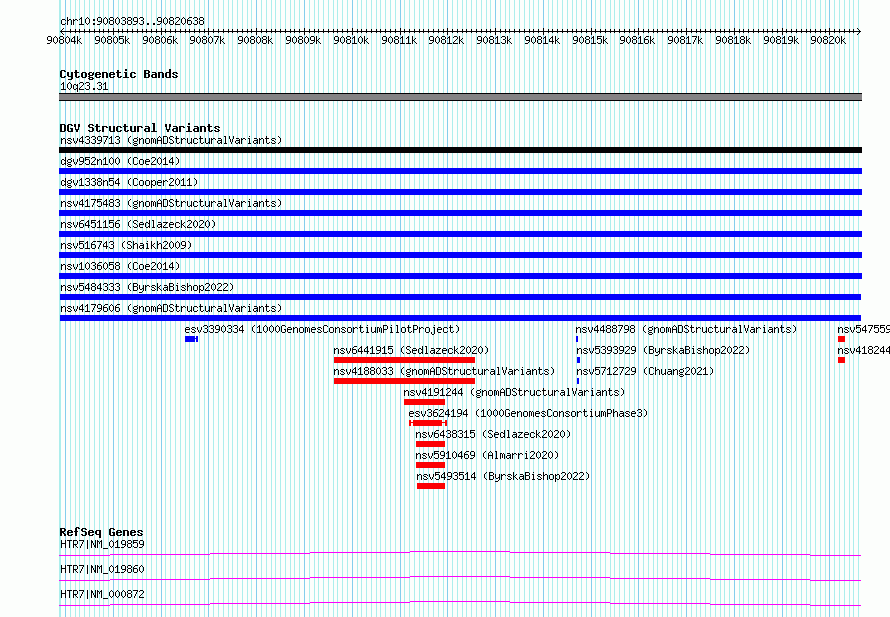Open variant nsv4179606 label
Image resolution: width=890 pixels, height=617 pixels.
[x=171, y=308]
